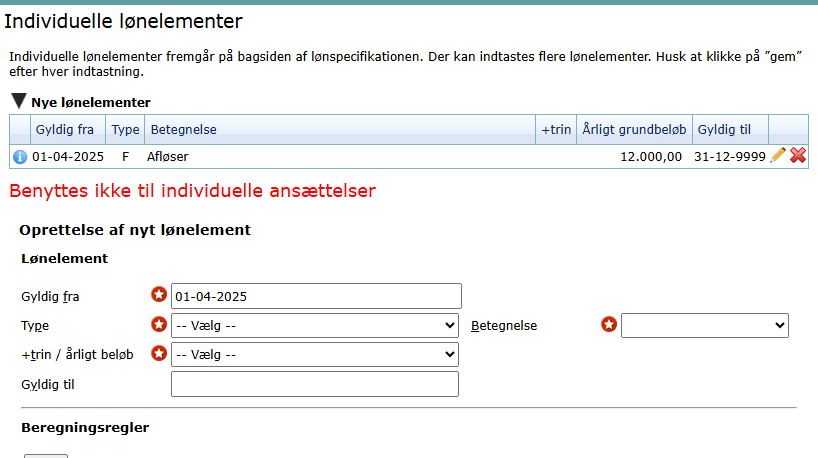Open the +trin / årligt beløb dropdown
The width and height of the screenshot is (818, 458).
(315, 355)
